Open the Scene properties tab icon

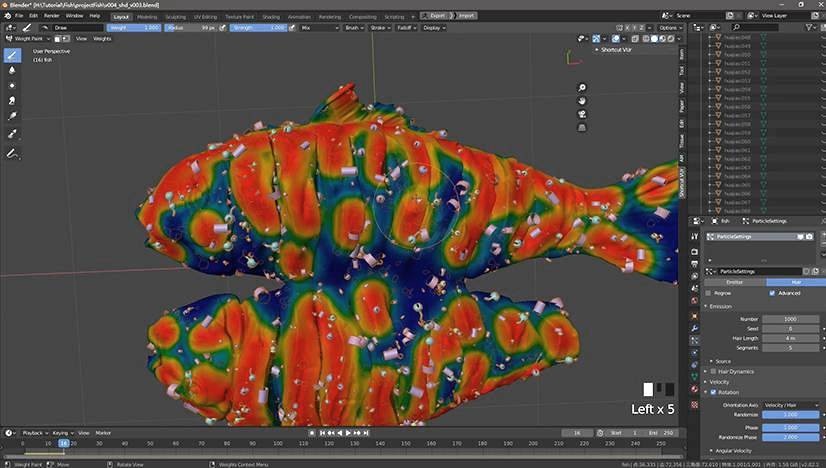694,288
